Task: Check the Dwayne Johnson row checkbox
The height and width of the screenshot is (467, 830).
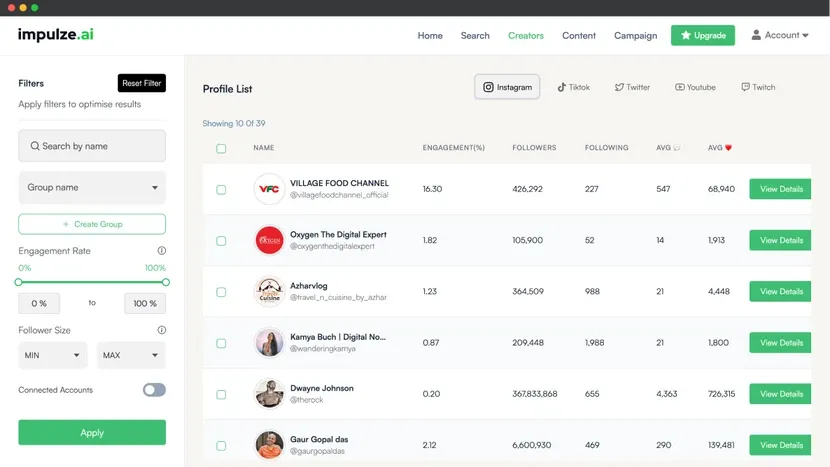Action: (x=221, y=394)
